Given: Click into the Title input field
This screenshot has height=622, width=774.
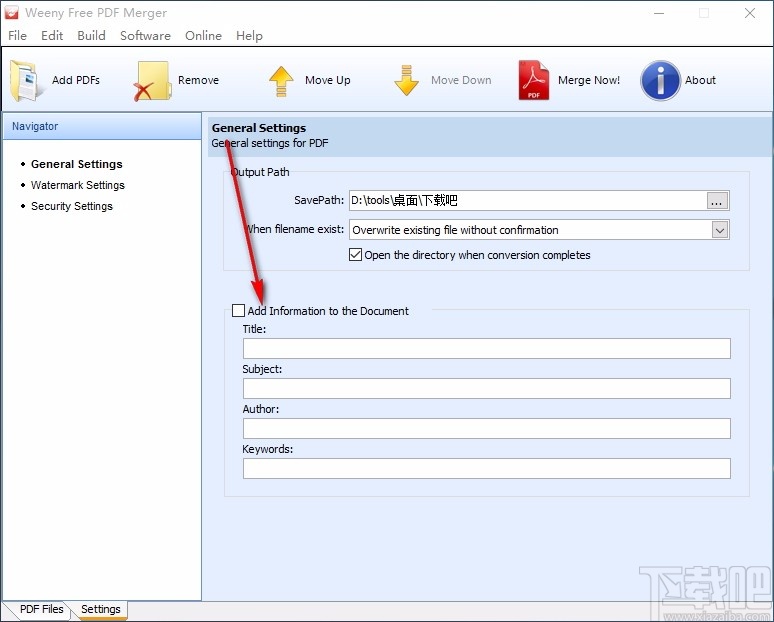Looking at the screenshot, I should 486,349.
